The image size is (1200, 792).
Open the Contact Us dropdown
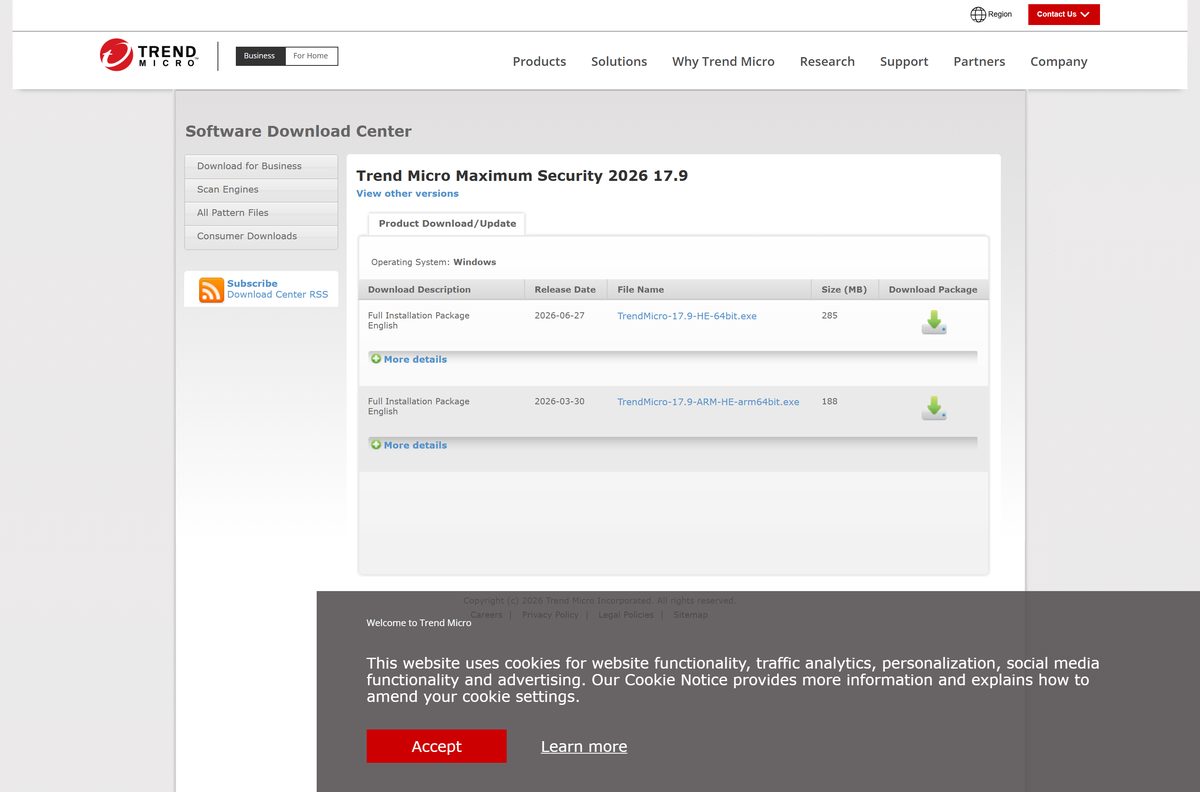tap(1064, 14)
